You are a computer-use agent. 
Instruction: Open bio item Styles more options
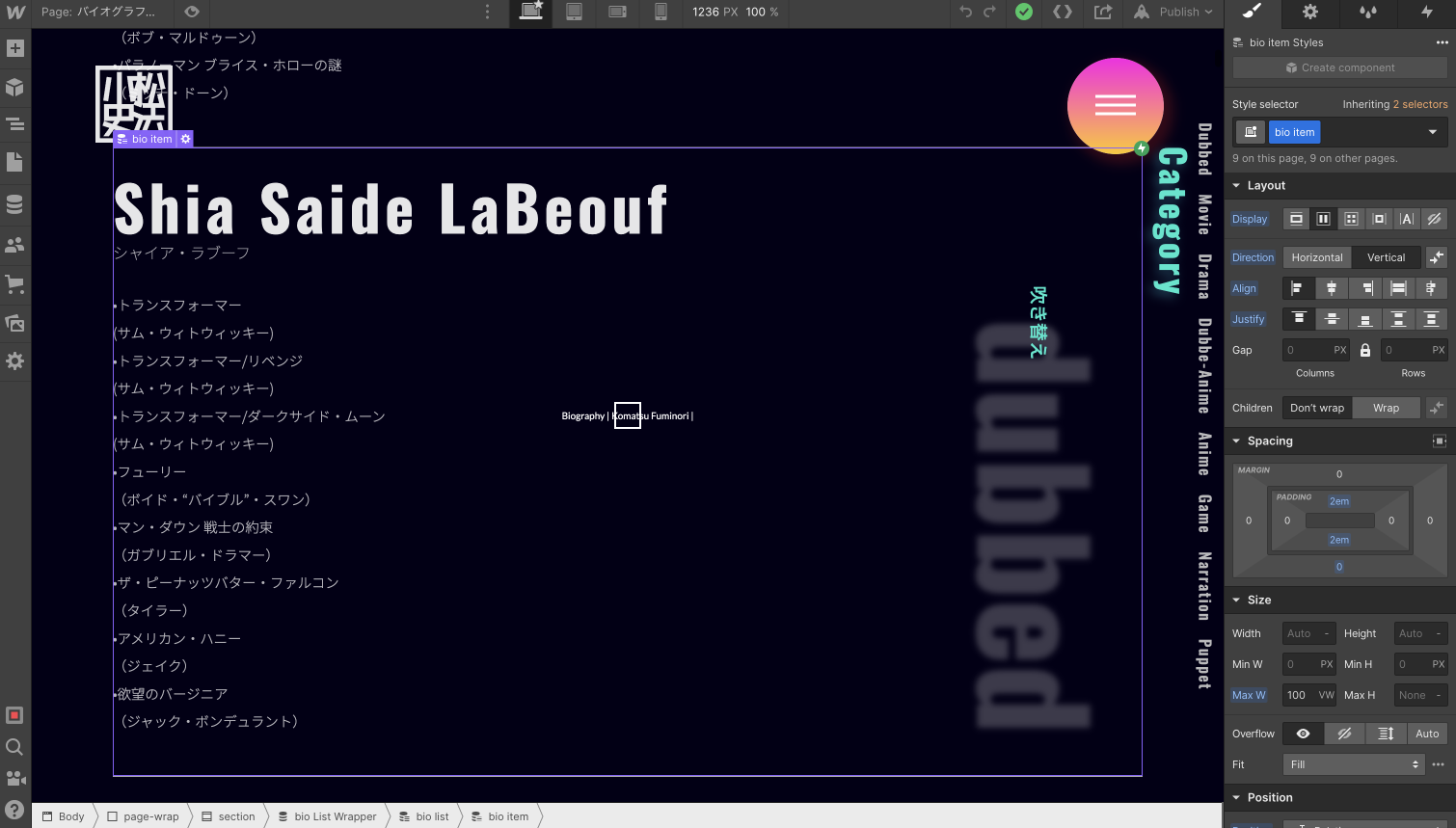tap(1442, 42)
